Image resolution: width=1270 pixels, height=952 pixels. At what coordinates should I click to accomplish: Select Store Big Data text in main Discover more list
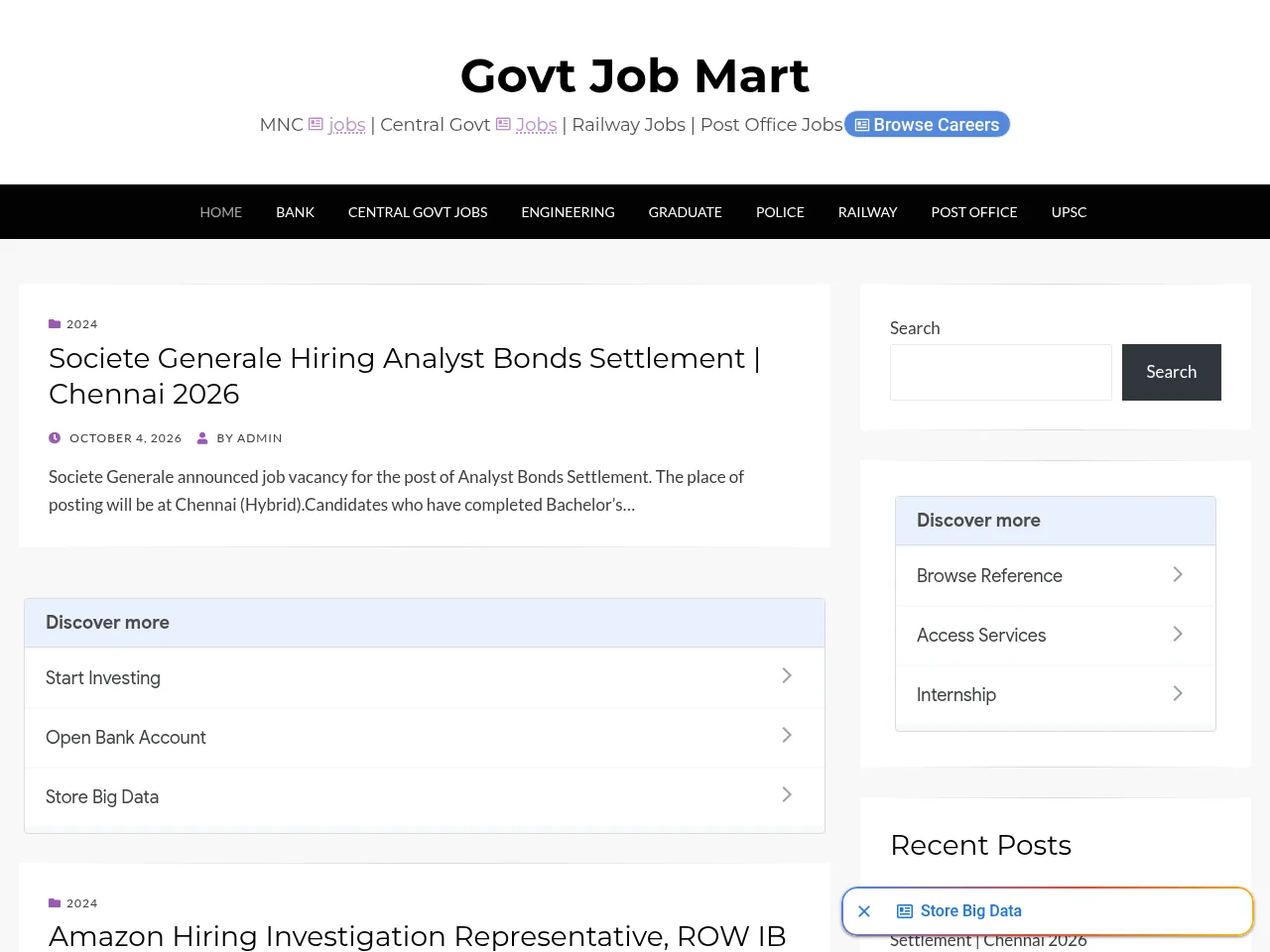102,797
